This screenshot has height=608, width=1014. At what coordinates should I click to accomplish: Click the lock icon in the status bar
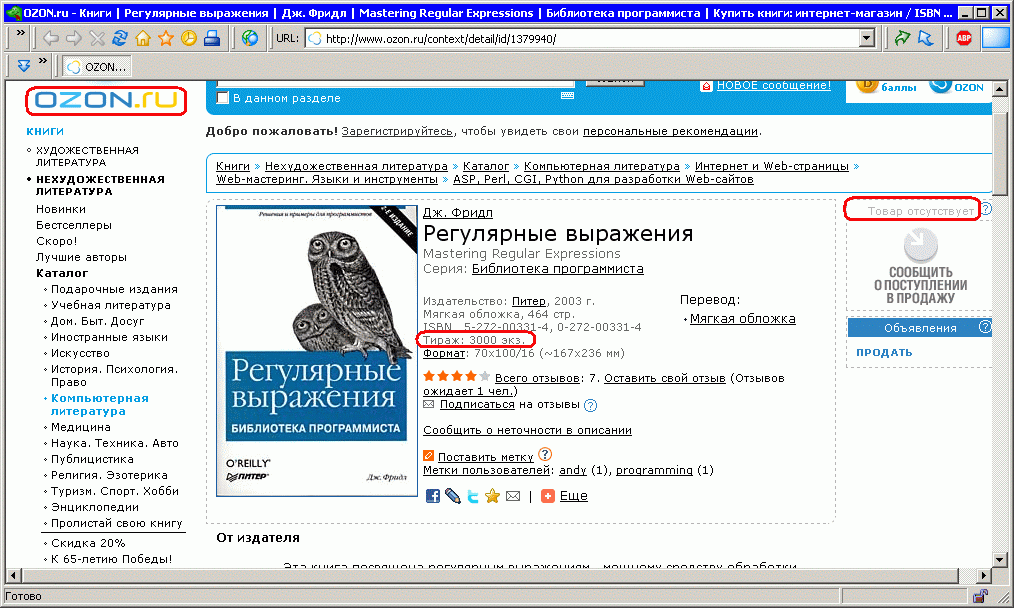coord(980,596)
